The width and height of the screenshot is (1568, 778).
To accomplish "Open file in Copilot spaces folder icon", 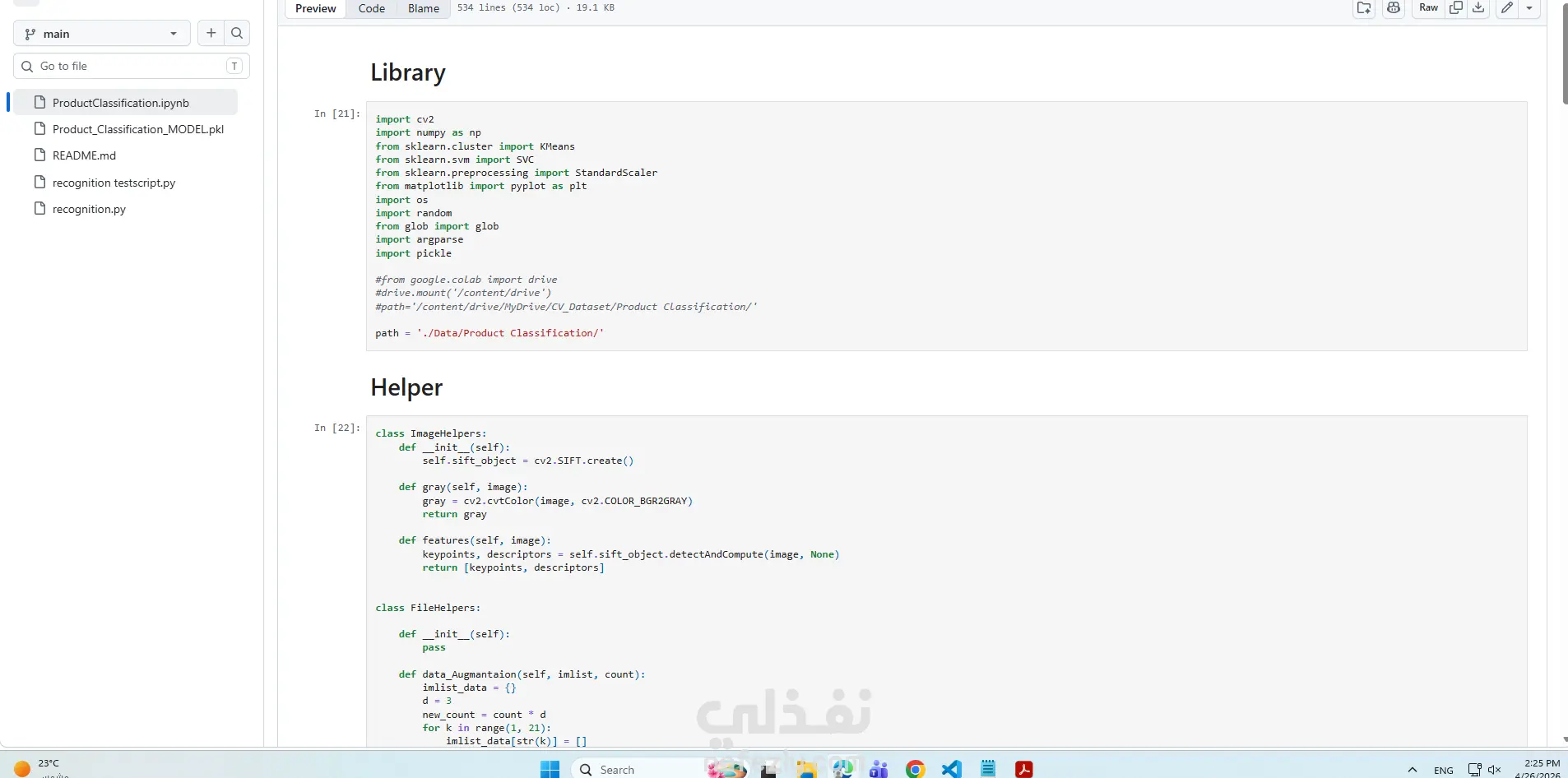I will [1364, 8].
